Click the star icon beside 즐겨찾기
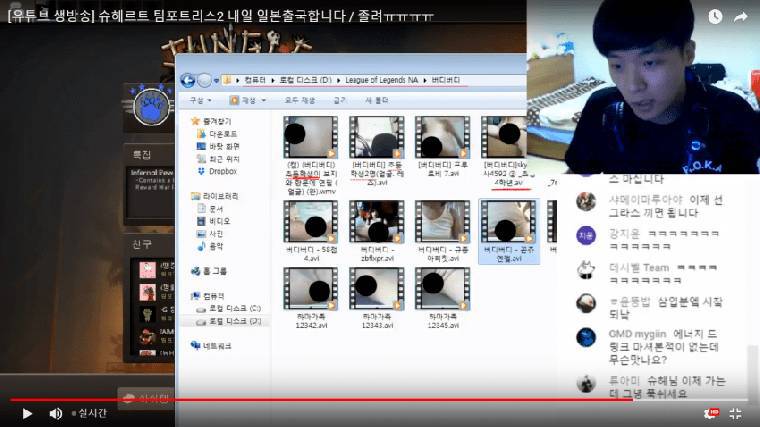This screenshot has height=427, width=760. [195, 121]
